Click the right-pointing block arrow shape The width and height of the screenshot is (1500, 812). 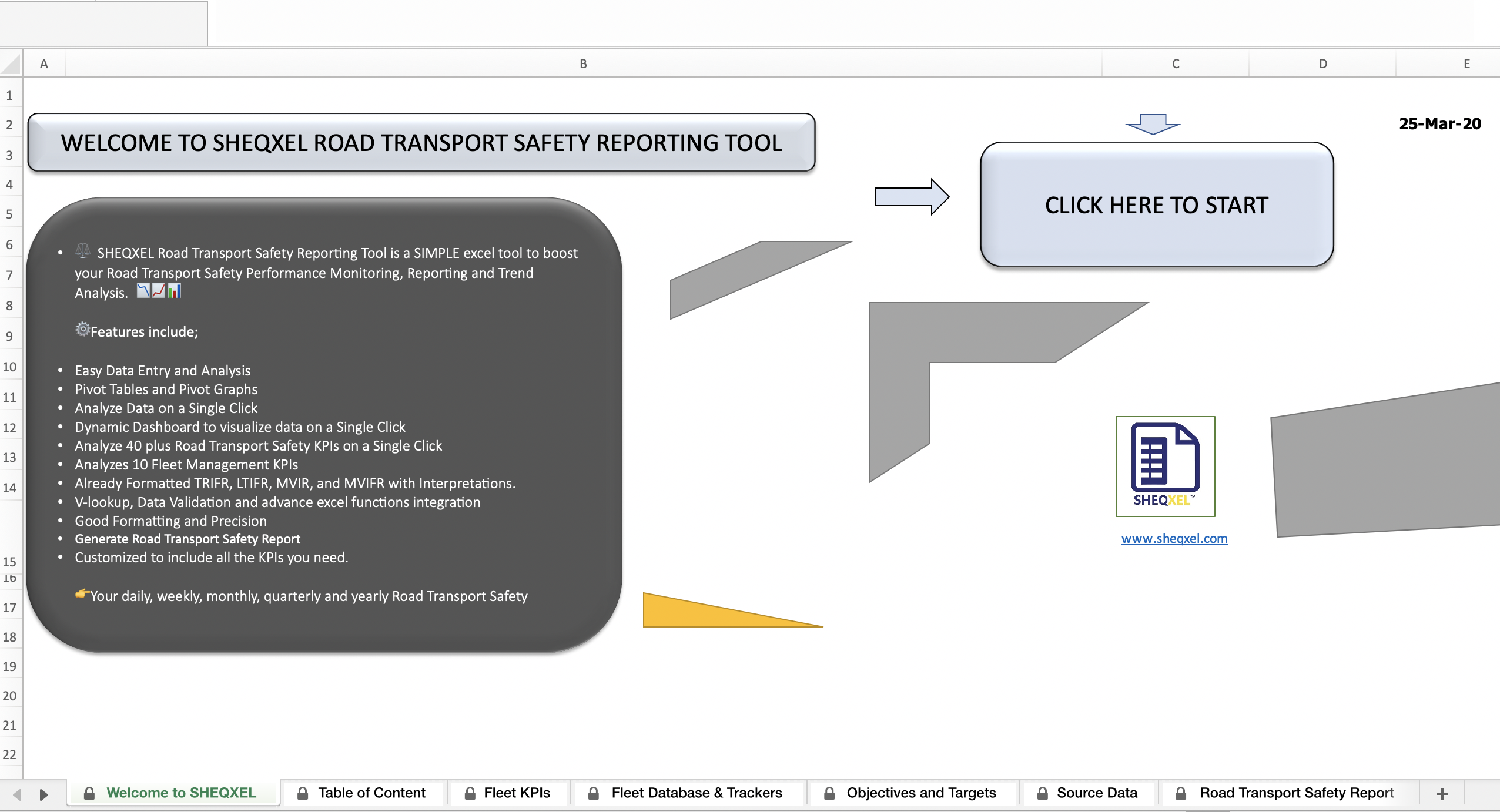click(x=912, y=197)
